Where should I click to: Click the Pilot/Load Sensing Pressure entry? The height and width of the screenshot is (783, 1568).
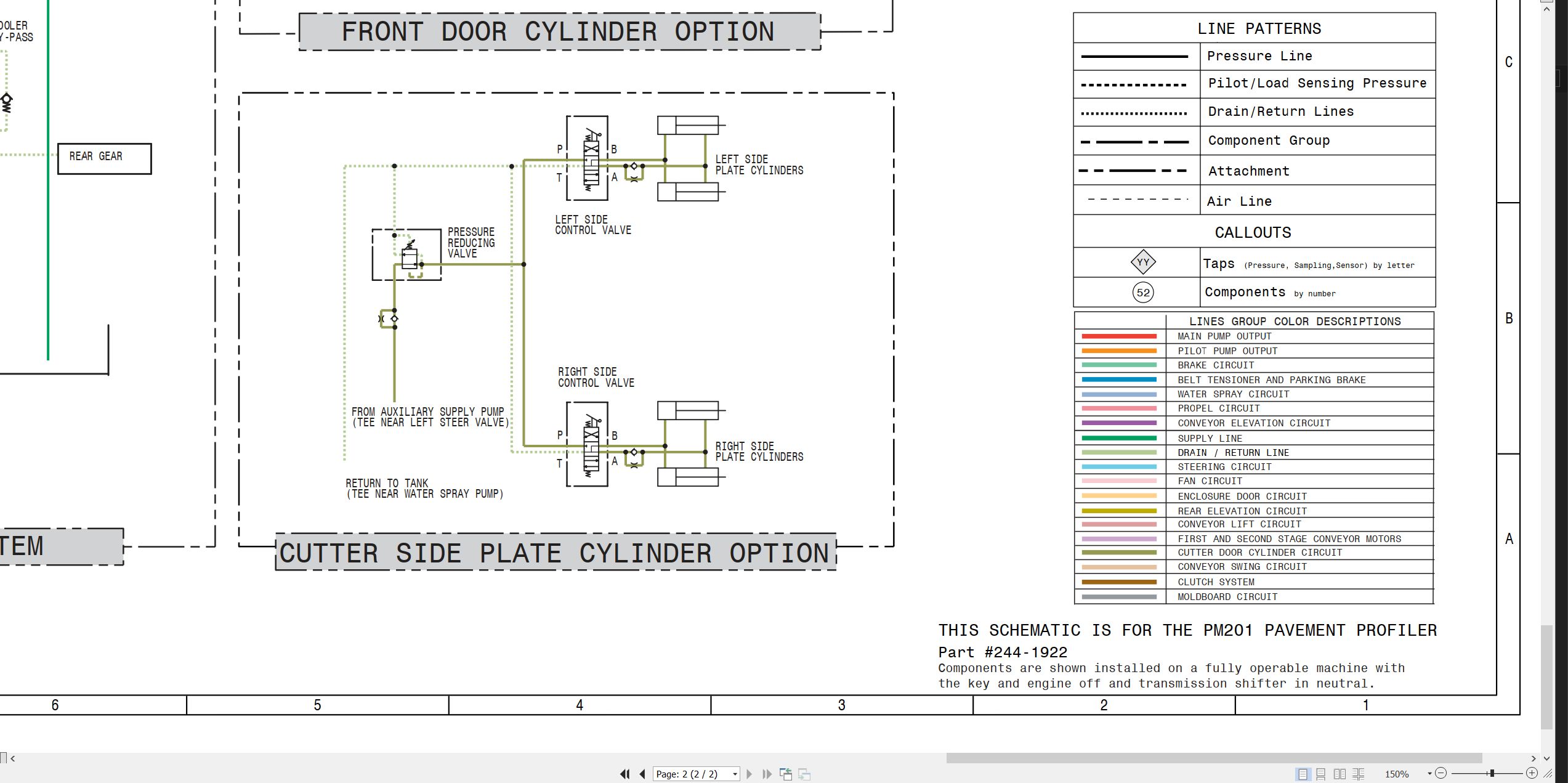tap(1317, 83)
